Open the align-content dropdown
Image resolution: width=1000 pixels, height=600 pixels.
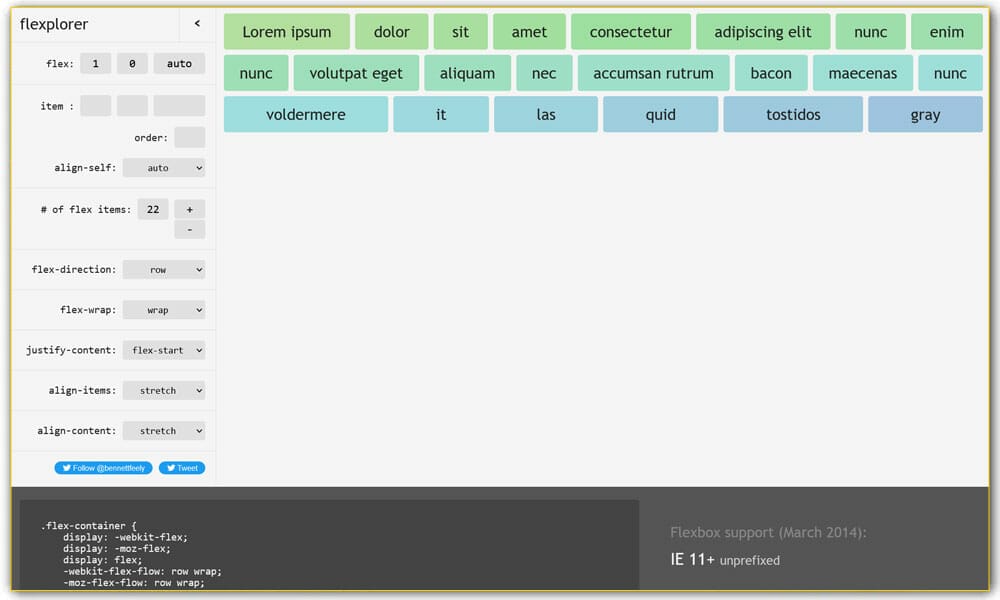click(x=164, y=431)
